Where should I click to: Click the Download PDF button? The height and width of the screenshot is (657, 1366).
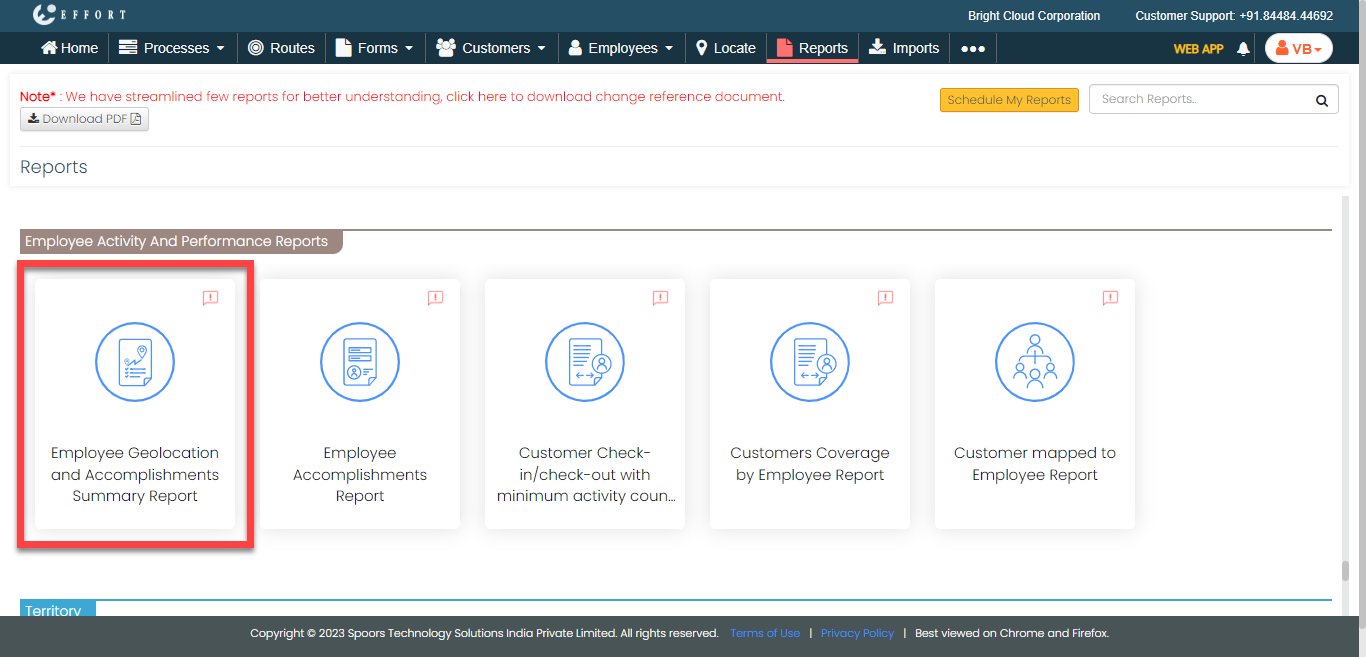click(84, 119)
